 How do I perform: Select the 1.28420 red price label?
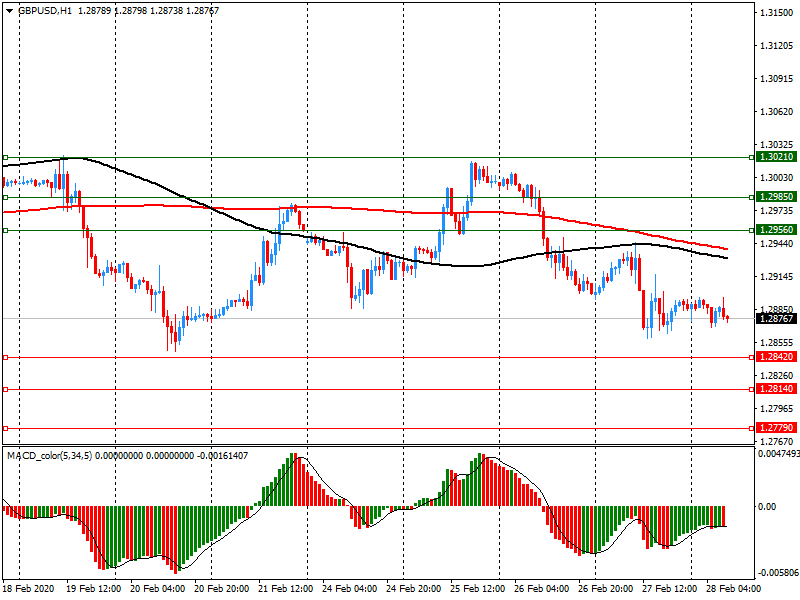point(776,357)
